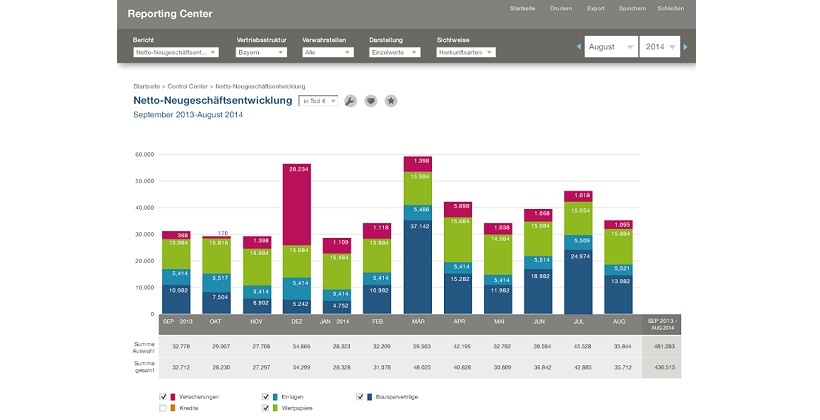
Task: Click the star bookmark icon
Action: (x=391, y=101)
